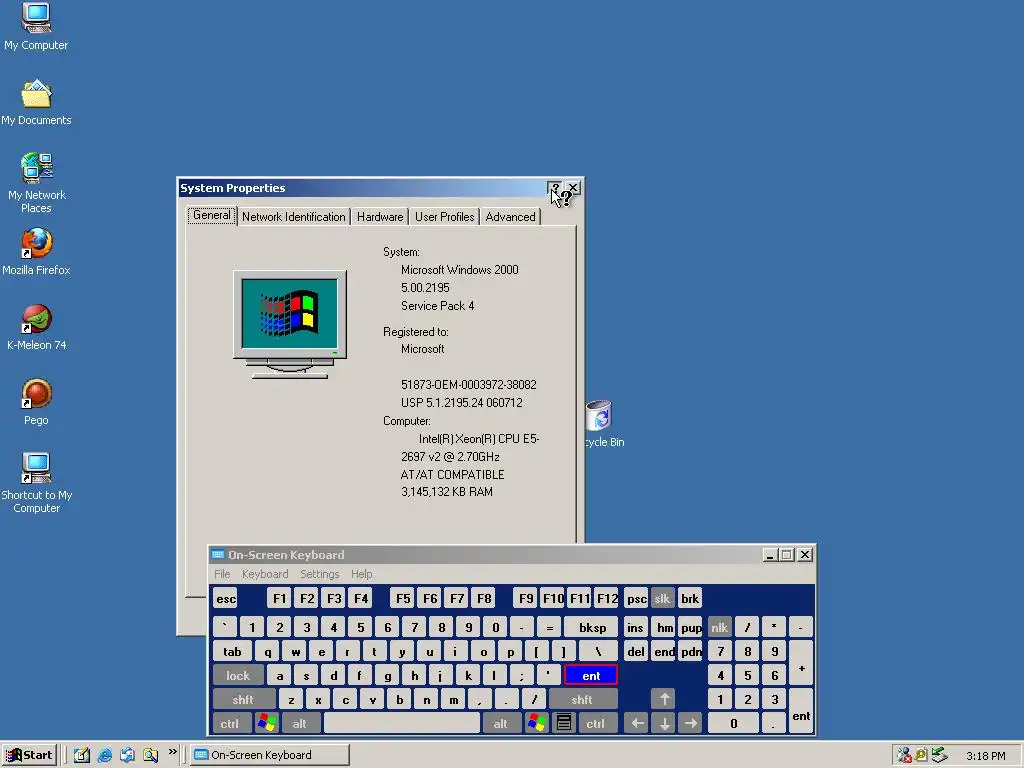Toggle the nlk num lock key
The image size is (1024, 768).
720,628
